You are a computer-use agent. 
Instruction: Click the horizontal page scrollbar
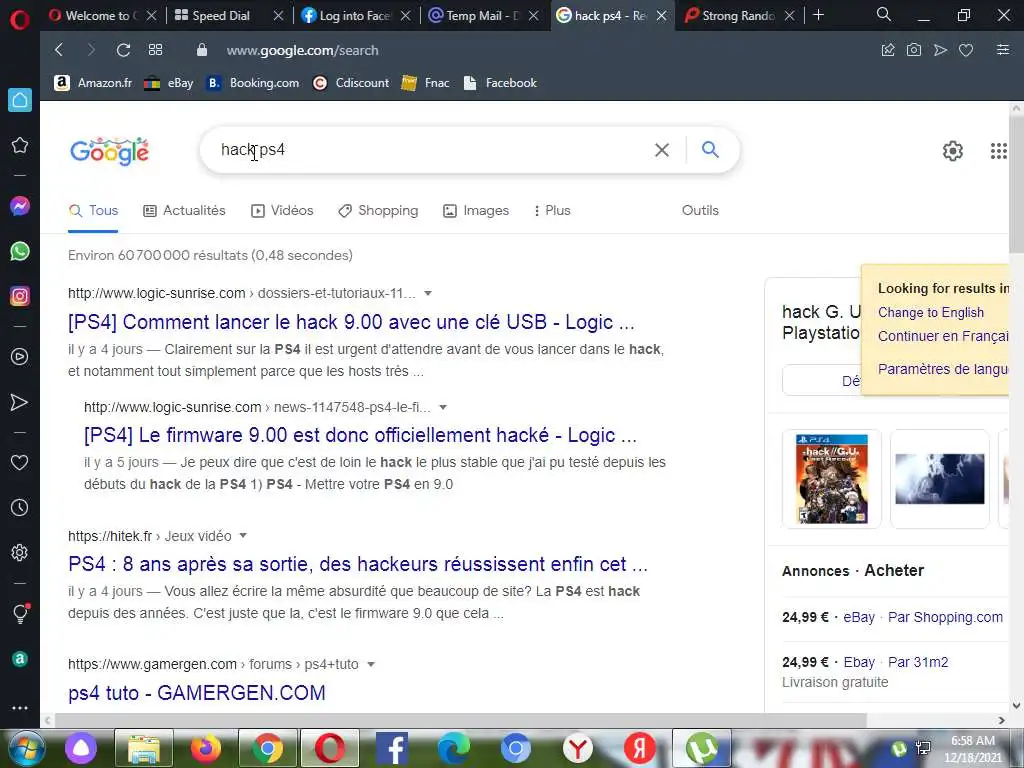tap(460, 720)
